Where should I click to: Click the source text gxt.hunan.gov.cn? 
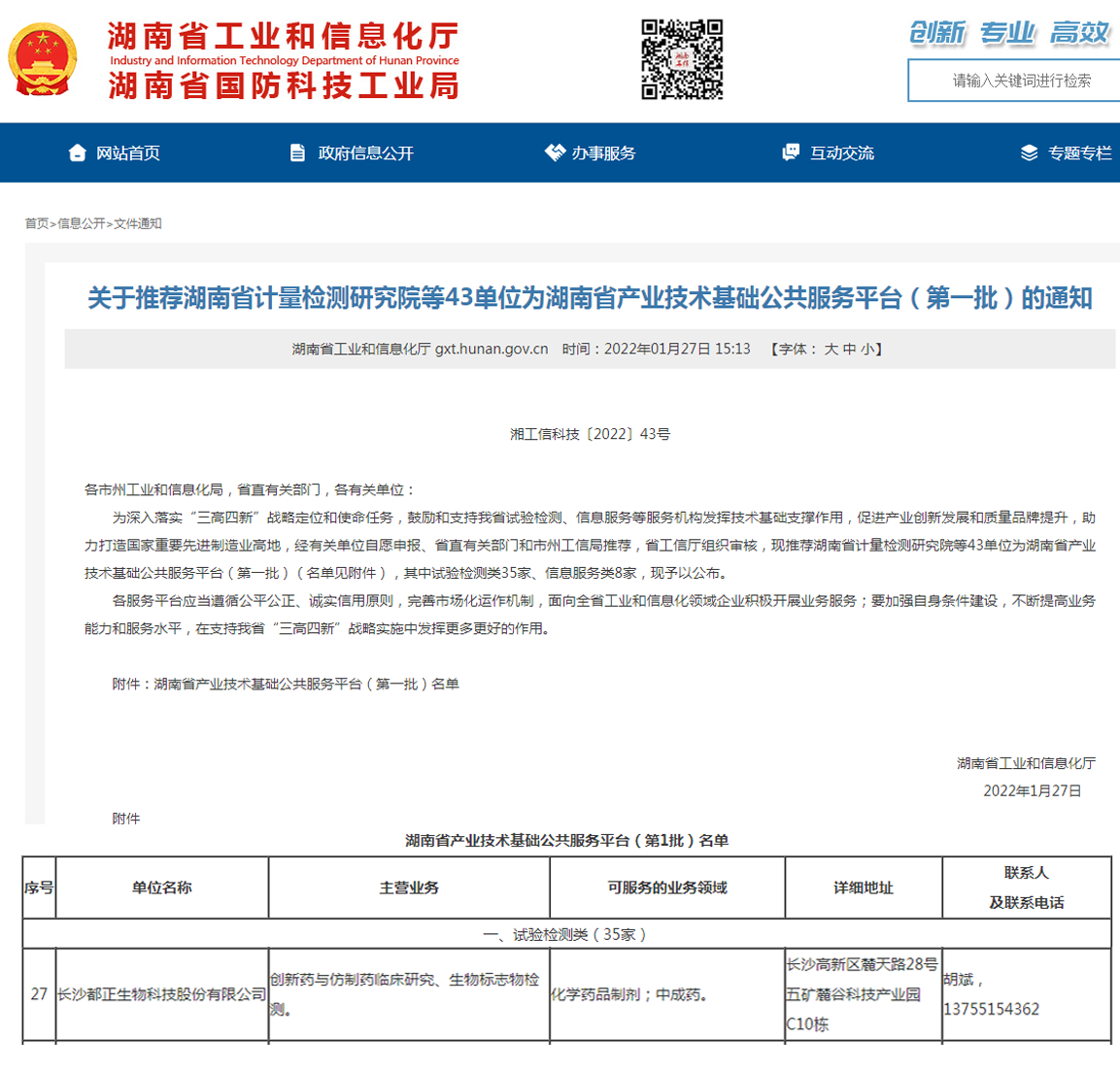click(x=492, y=350)
